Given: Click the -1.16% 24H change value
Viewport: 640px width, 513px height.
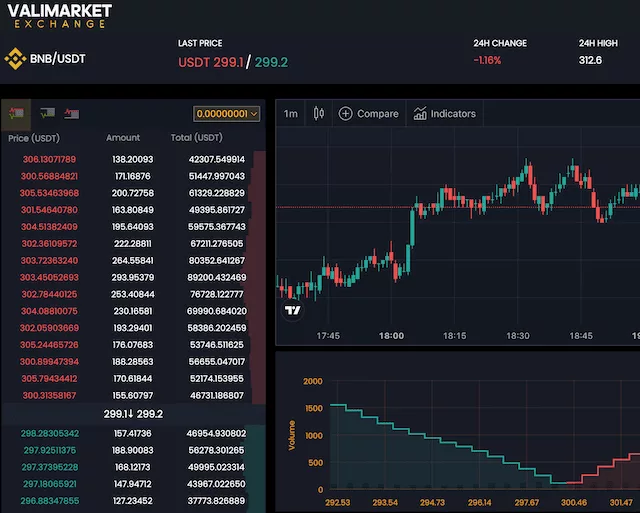Looking at the screenshot, I should click(487, 60).
